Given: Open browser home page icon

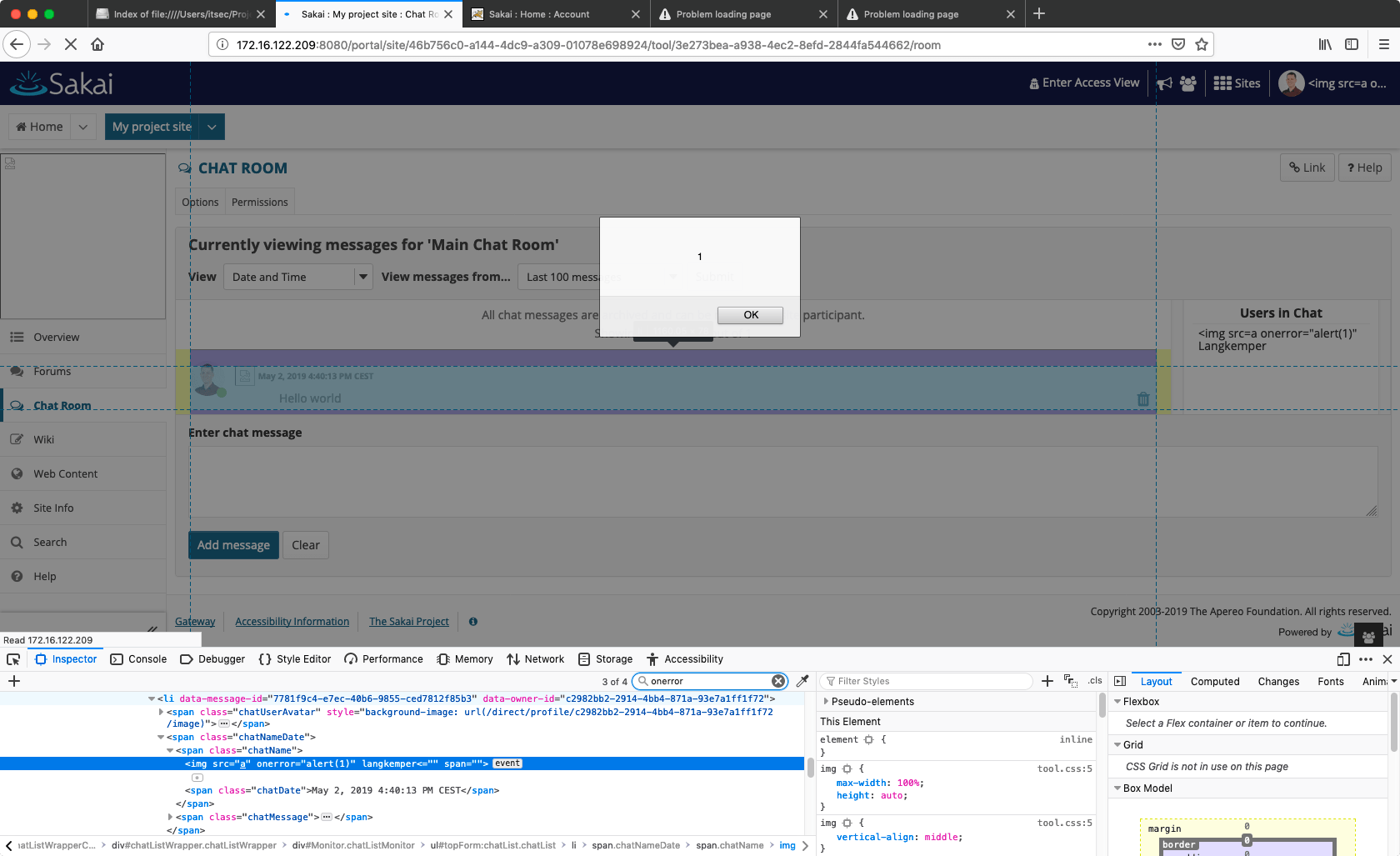Looking at the screenshot, I should click(x=97, y=44).
